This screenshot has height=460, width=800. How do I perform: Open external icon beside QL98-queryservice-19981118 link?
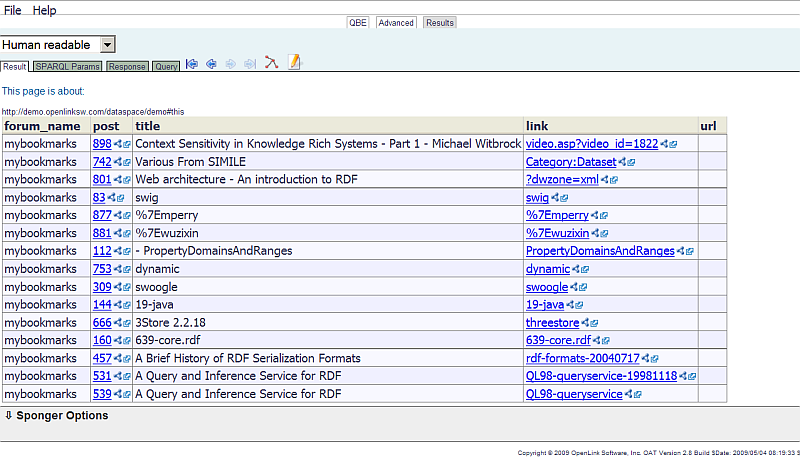[x=692, y=377]
